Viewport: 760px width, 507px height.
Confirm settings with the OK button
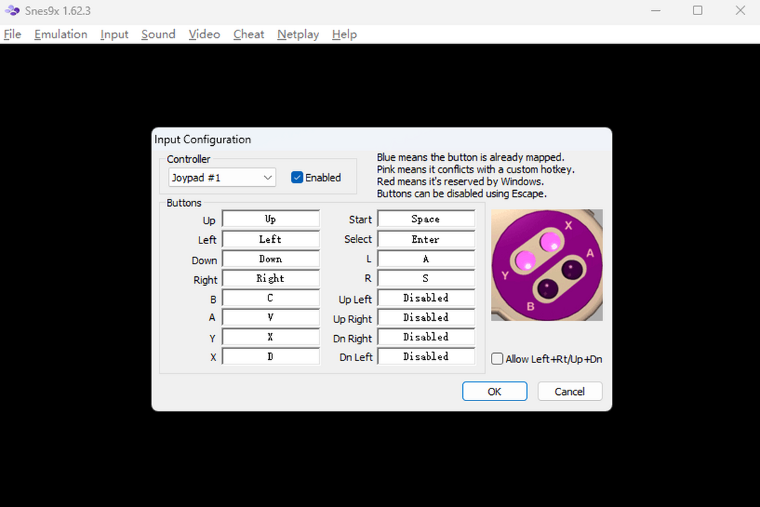coord(494,391)
